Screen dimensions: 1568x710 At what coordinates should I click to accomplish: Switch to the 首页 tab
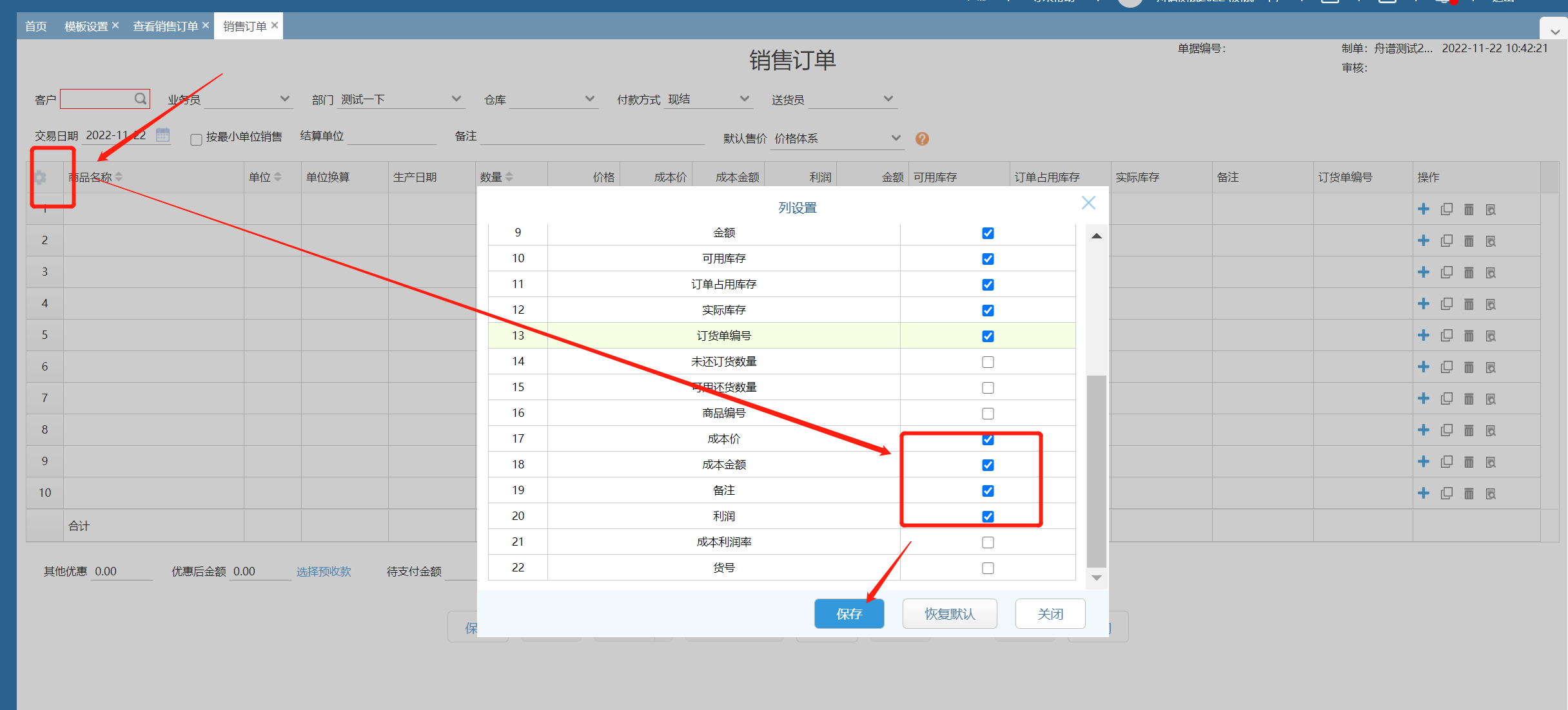36,26
